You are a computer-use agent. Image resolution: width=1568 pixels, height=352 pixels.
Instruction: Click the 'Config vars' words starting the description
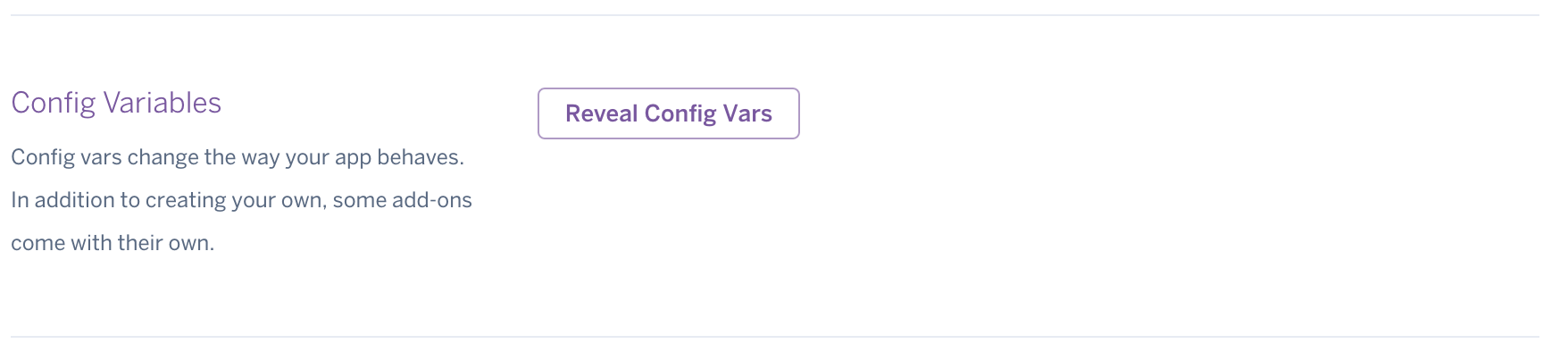[x=66, y=158]
